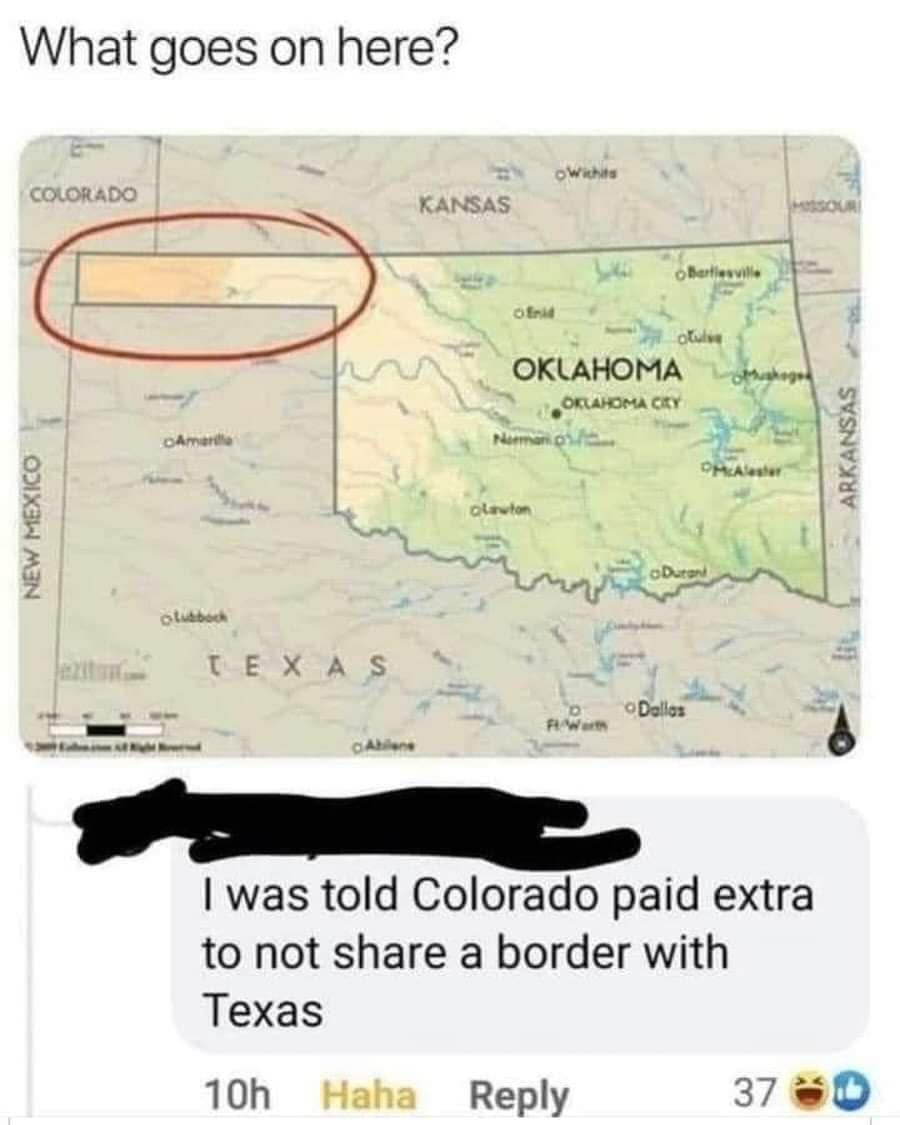Viewport: 900px width, 1125px height.
Task: Click the COLORADO state label
Action: [x=83, y=194]
